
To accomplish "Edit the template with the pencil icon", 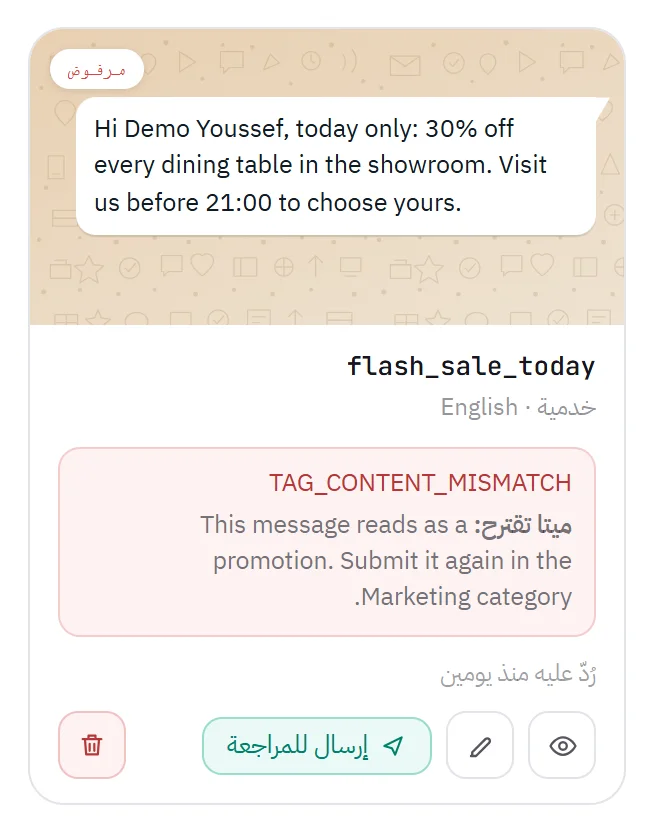I will coord(480,745).
